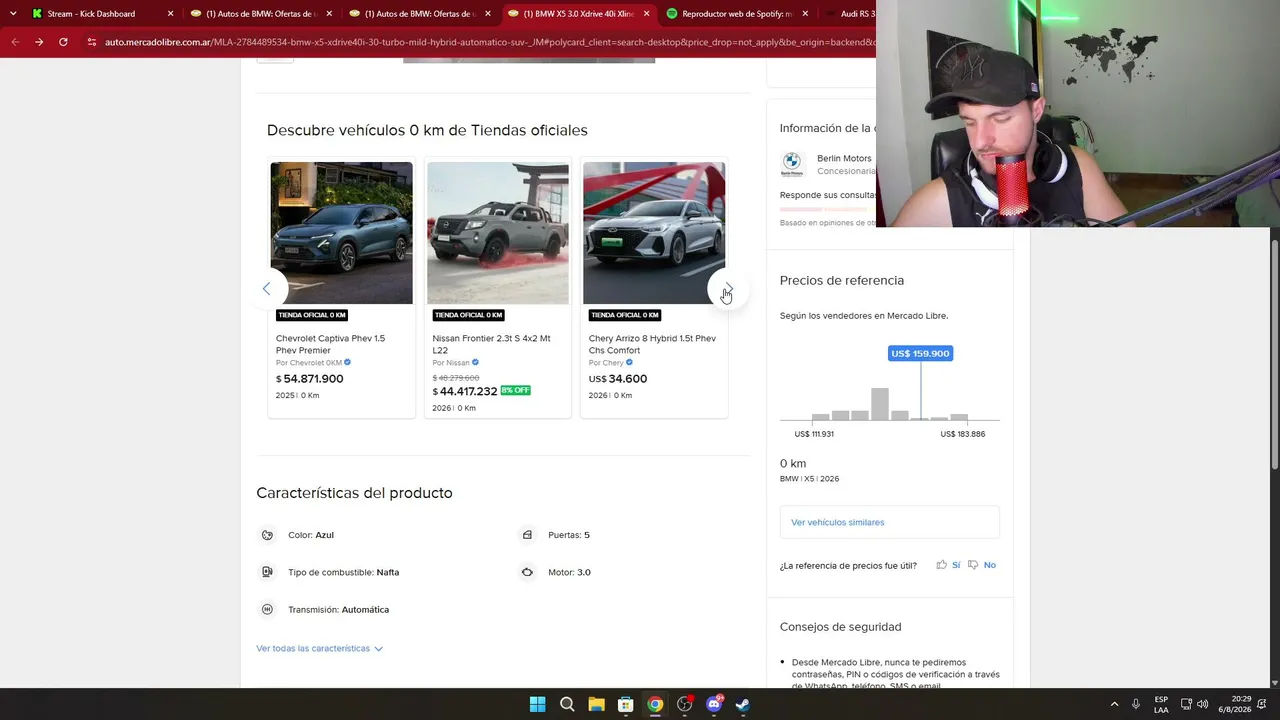Answer 'Sí' to price reference question
The height and width of the screenshot is (720, 1280).
click(x=956, y=565)
